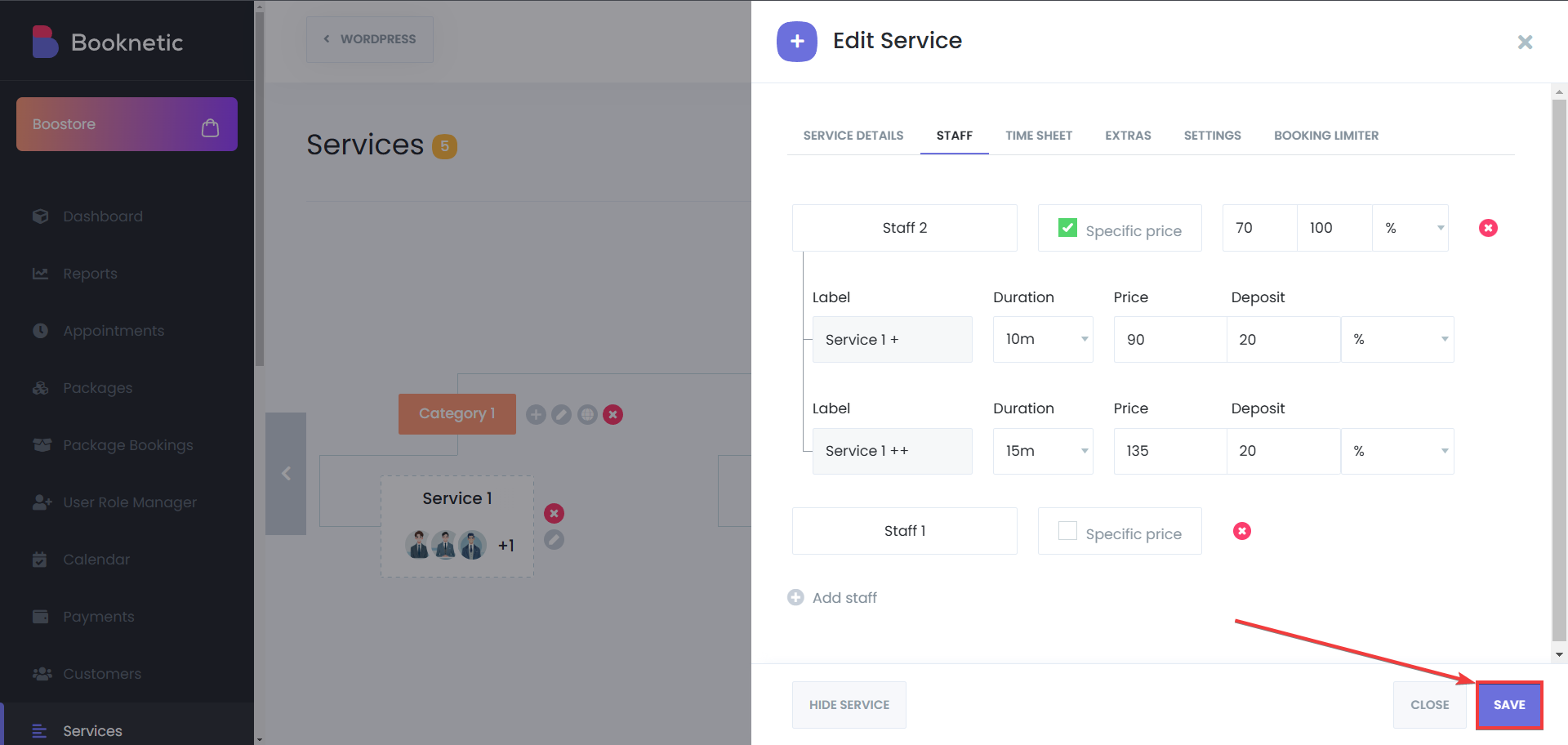Screen dimensions: 1568x745
Task: Remove Staff 1 with red cross icon
Action: [x=1242, y=531]
